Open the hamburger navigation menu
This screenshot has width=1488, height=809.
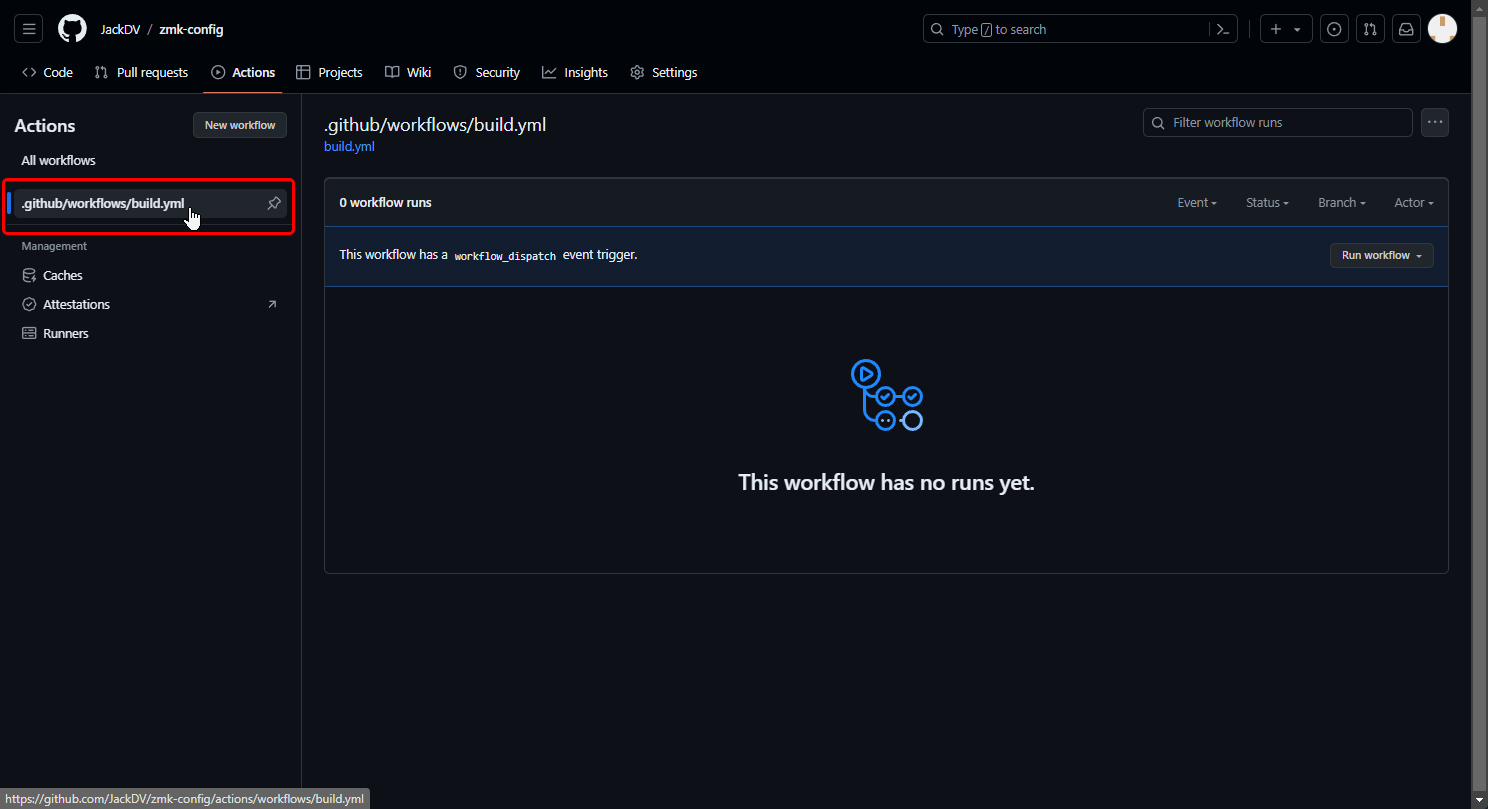[x=29, y=29]
